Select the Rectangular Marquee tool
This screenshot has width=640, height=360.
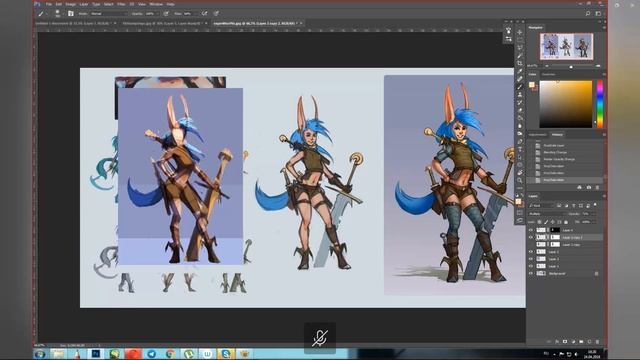pos(520,40)
